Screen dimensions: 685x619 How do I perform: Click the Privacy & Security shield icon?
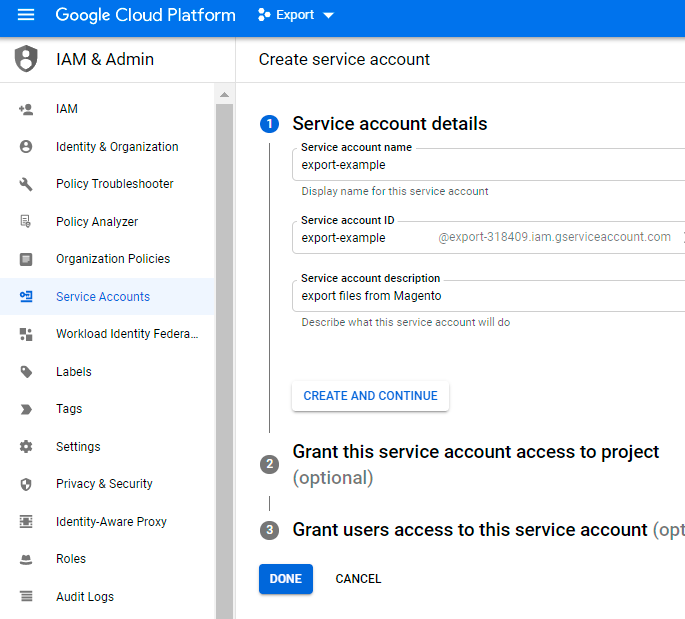click(x=26, y=484)
